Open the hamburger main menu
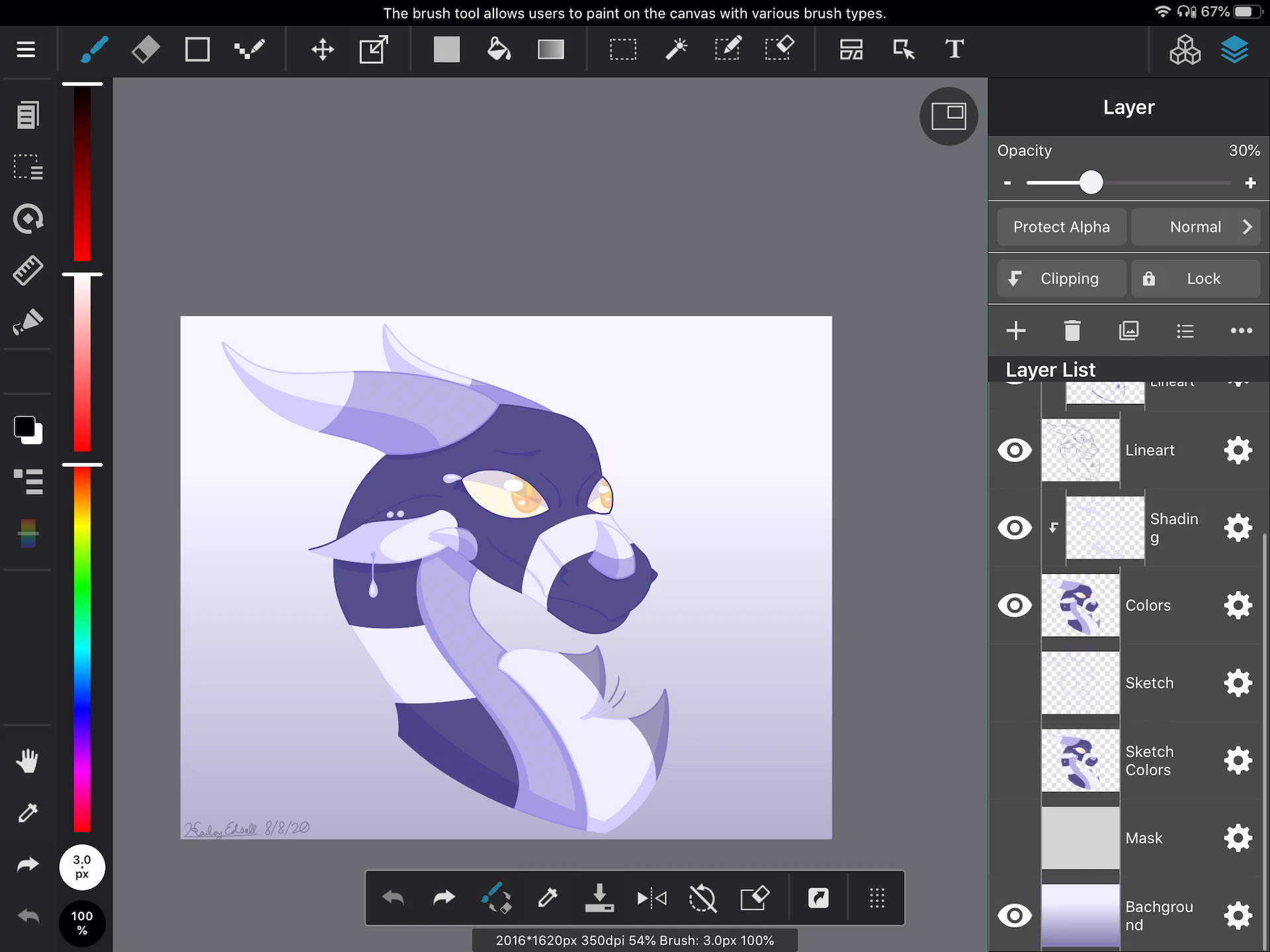Image resolution: width=1270 pixels, height=952 pixels. pos(26,50)
